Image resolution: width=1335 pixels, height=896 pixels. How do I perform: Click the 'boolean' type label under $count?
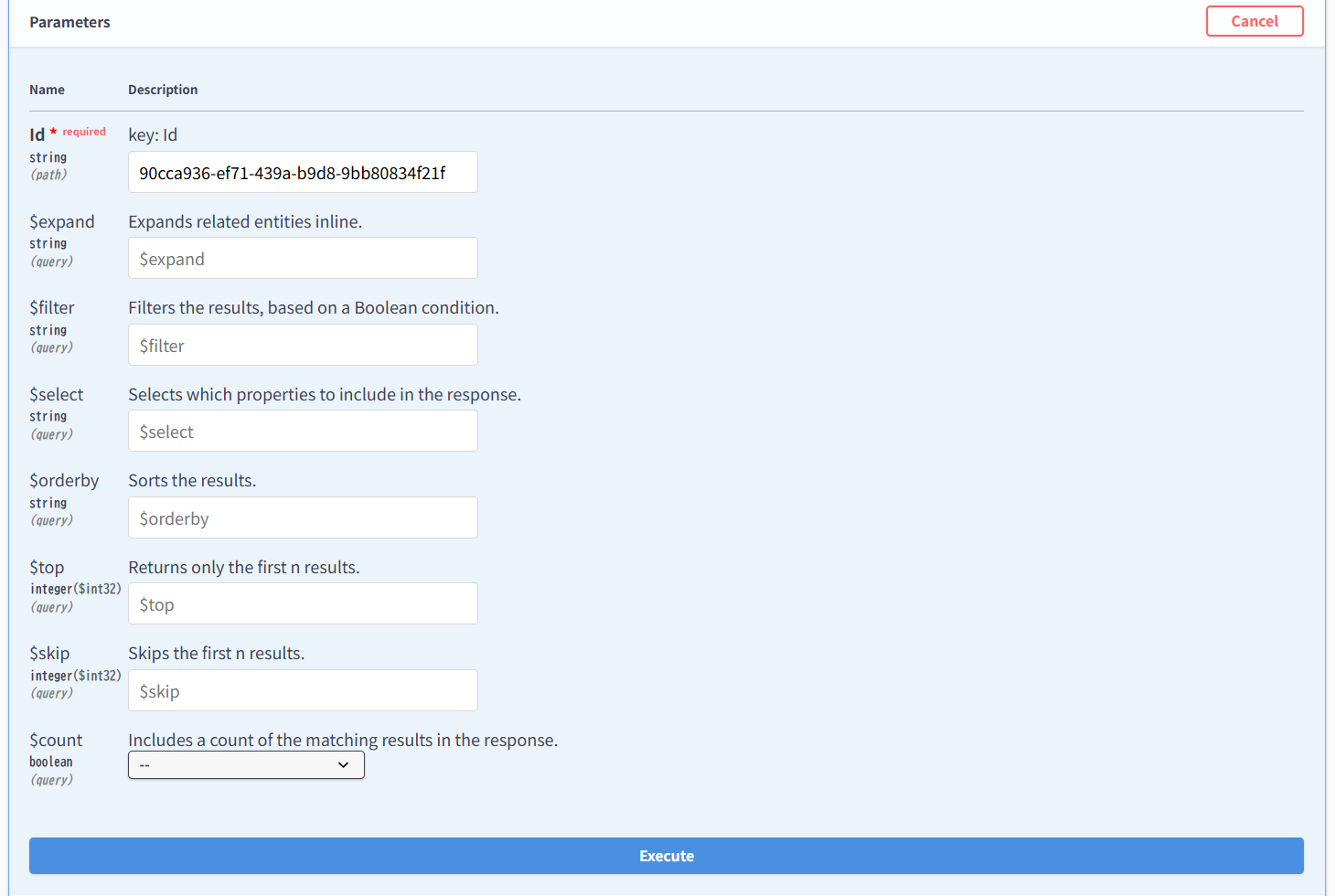[51, 762]
